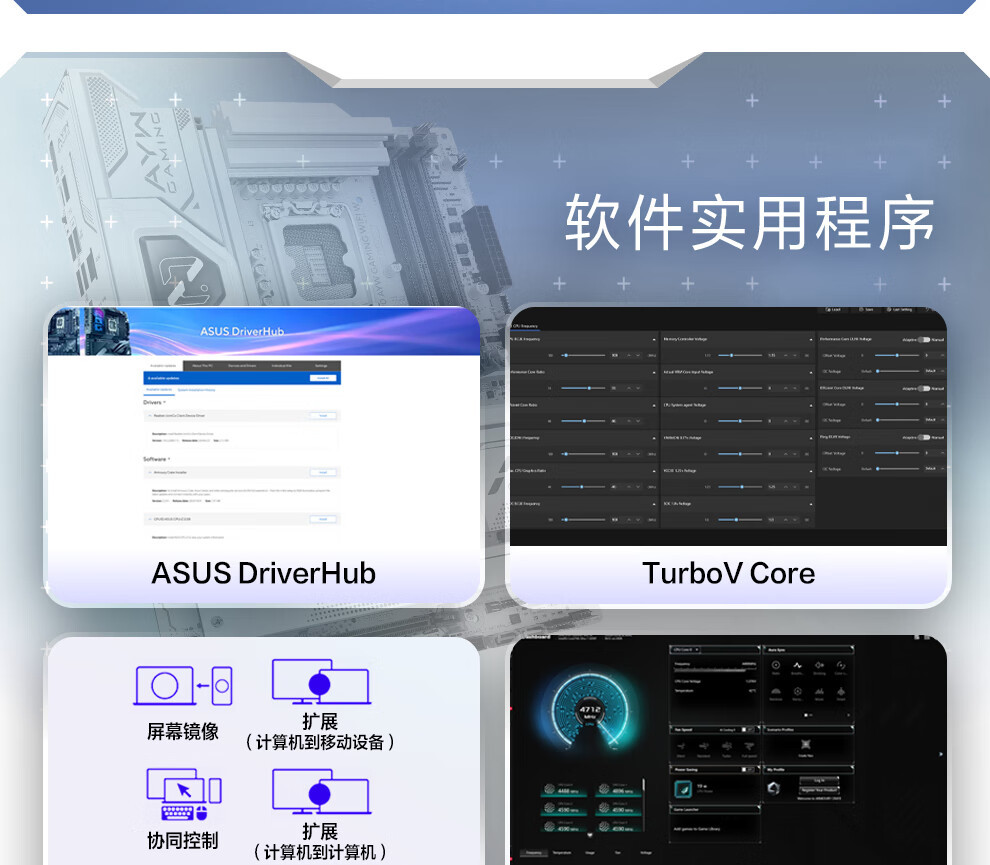990x865 pixels.
Task: Click the BCLK Frequency slider
Action: pyautogui.click(x=583, y=355)
